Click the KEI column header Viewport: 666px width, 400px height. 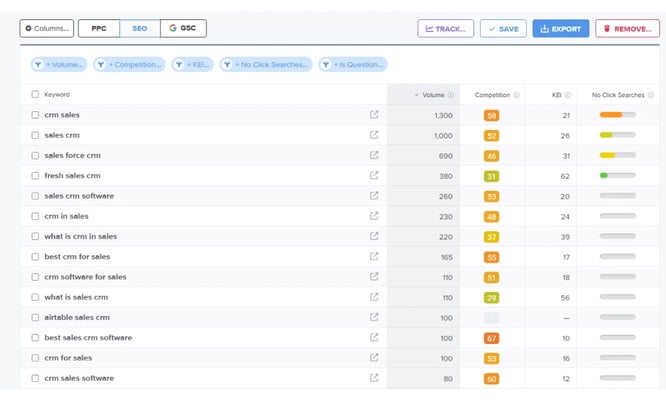(556, 95)
